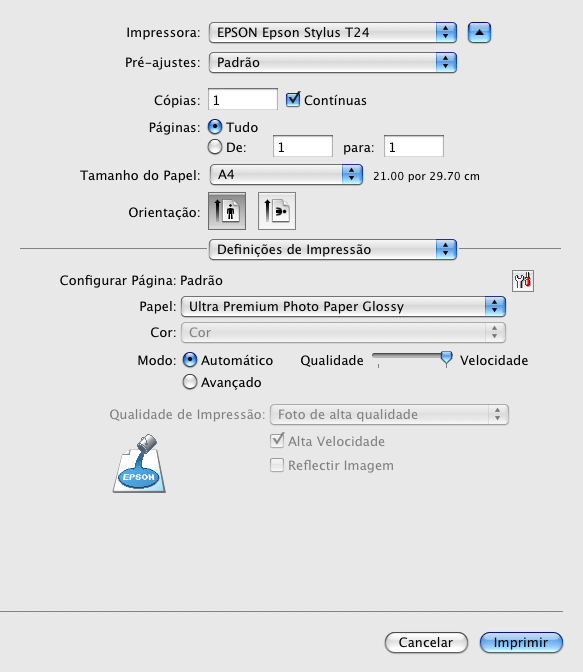Choose Avançado mode
The height and width of the screenshot is (672, 583).
[190, 381]
